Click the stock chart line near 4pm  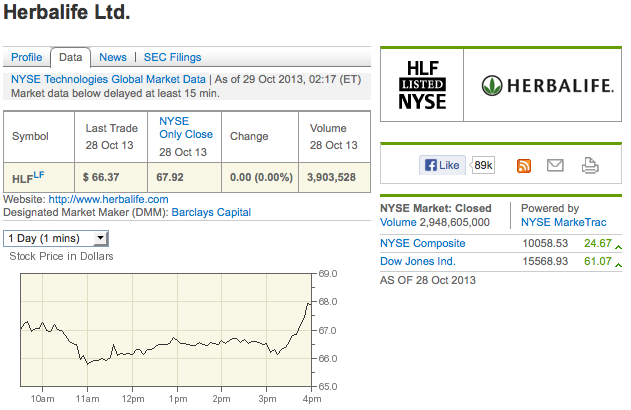click(309, 304)
